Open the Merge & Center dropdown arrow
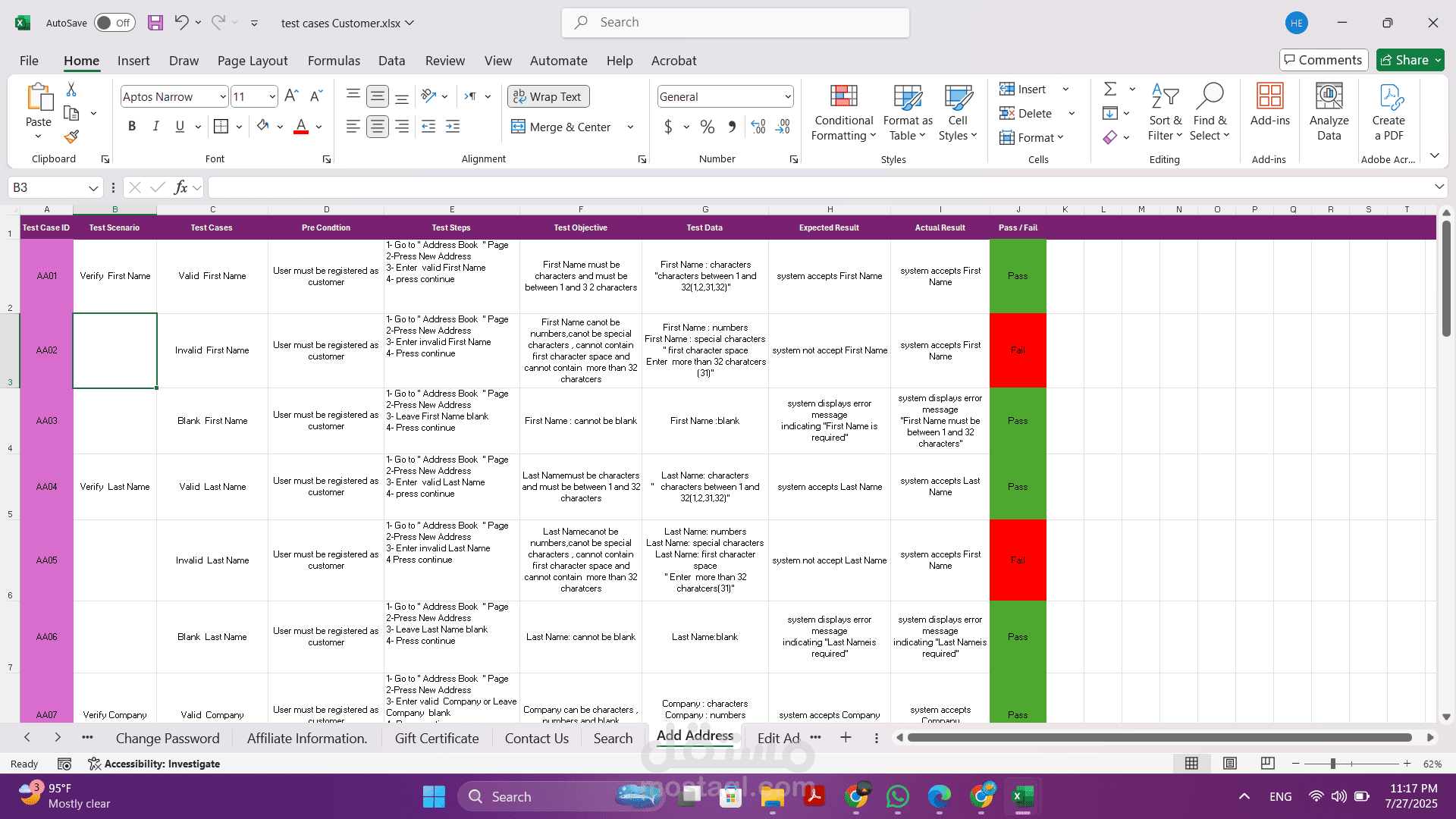1456x819 pixels. 630,127
